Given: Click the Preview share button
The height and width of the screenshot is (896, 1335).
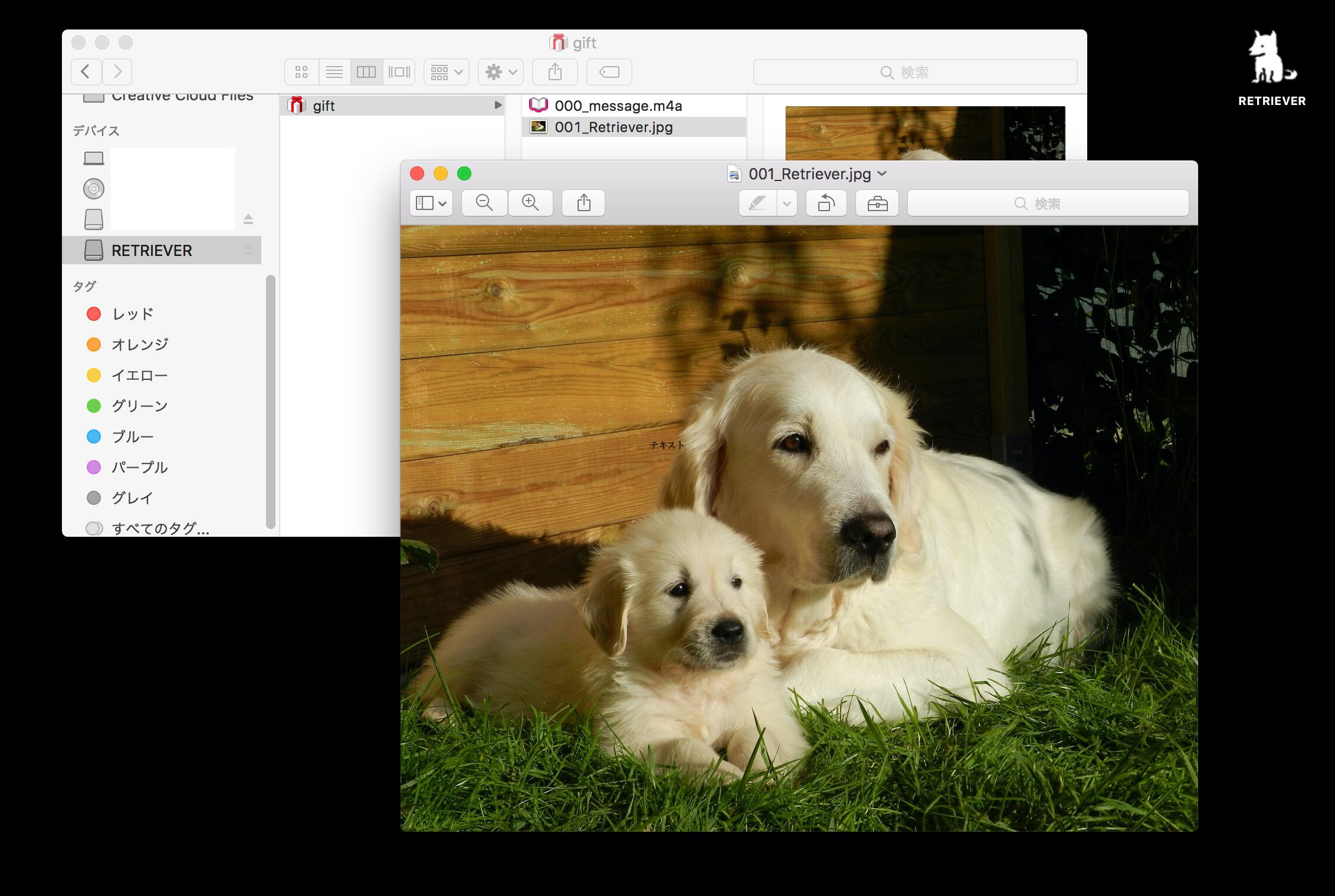Looking at the screenshot, I should click(x=583, y=203).
